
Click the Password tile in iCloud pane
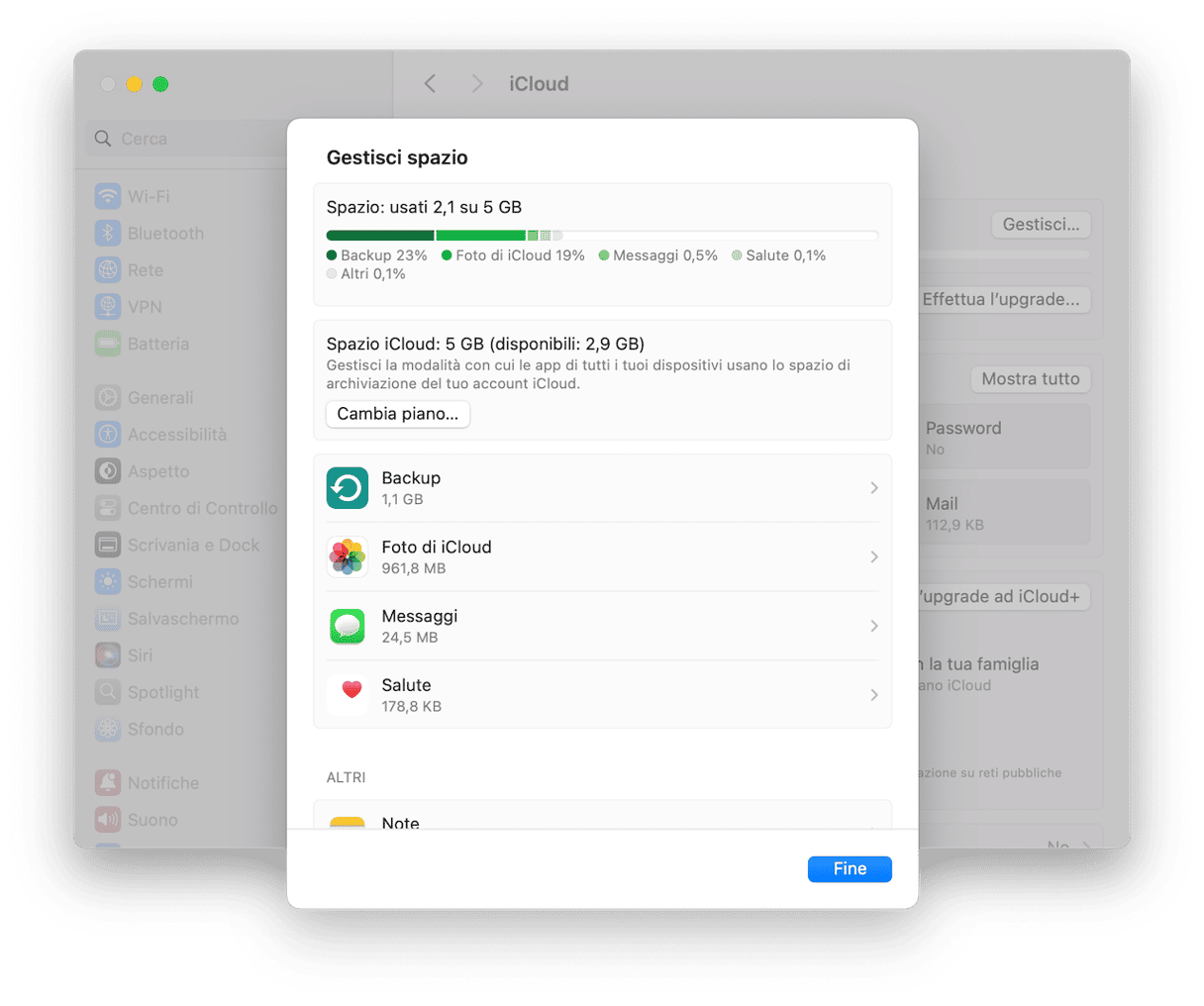click(x=1003, y=437)
